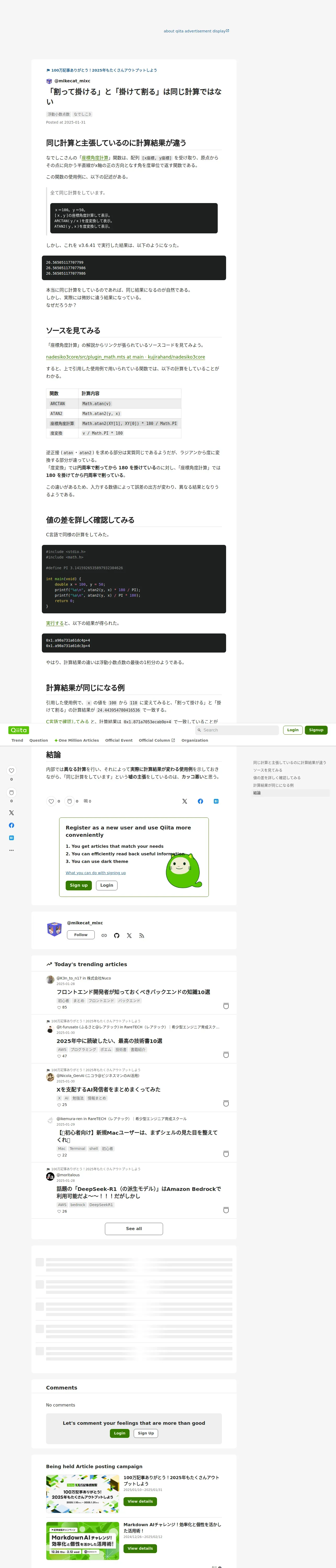Jump to 値の差を詳しく確認してみる in contents
Screen dimensions: 336x1568
[x=277, y=778]
